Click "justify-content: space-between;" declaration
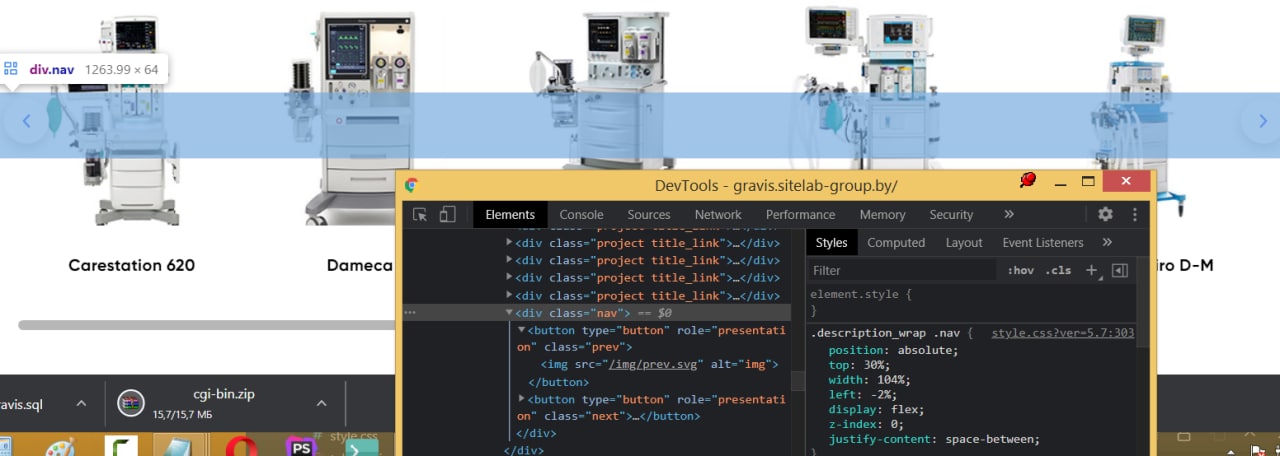The image size is (1280, 456). pos(935,439)
